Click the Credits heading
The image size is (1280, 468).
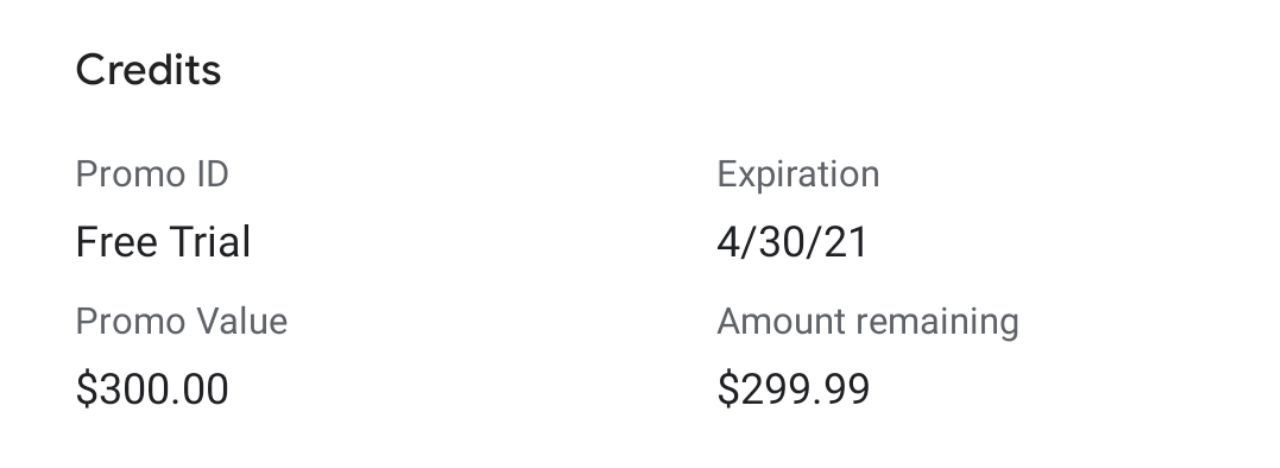point(149,70)
